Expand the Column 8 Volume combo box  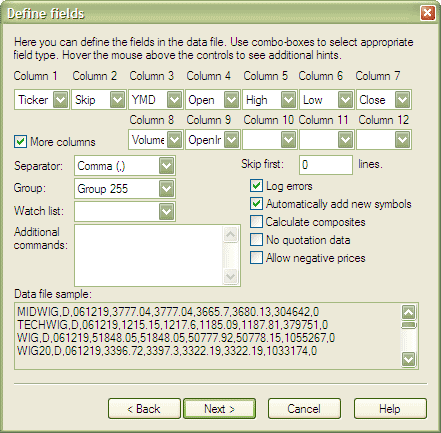pos(174,139)
